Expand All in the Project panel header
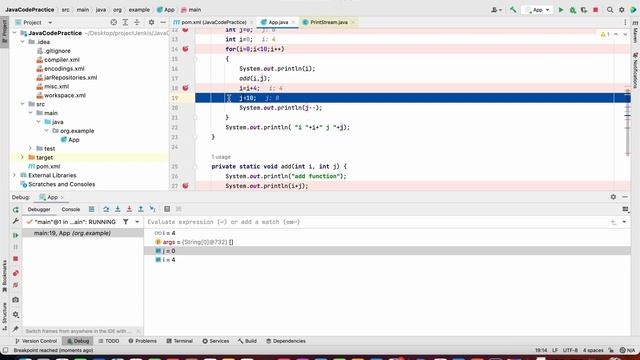The image size is (640, 360). pos(125,22)
